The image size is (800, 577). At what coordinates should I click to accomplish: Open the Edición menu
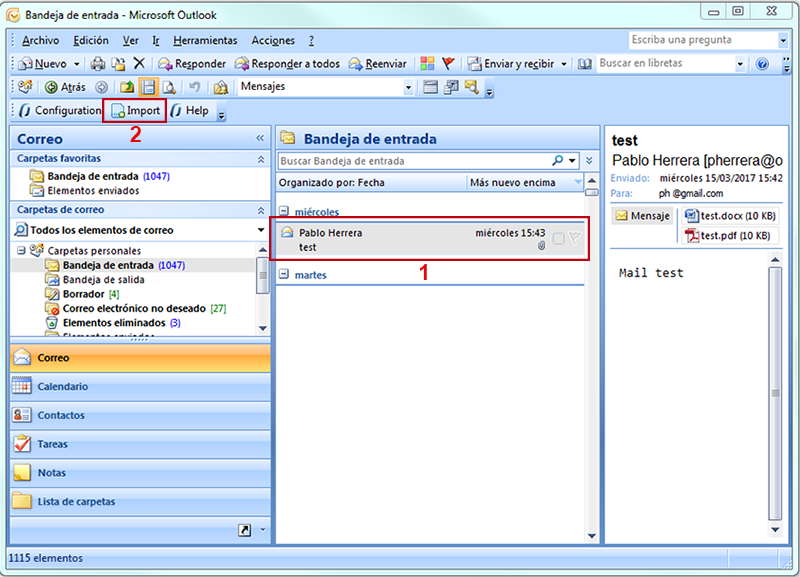[x=91, y=40]
